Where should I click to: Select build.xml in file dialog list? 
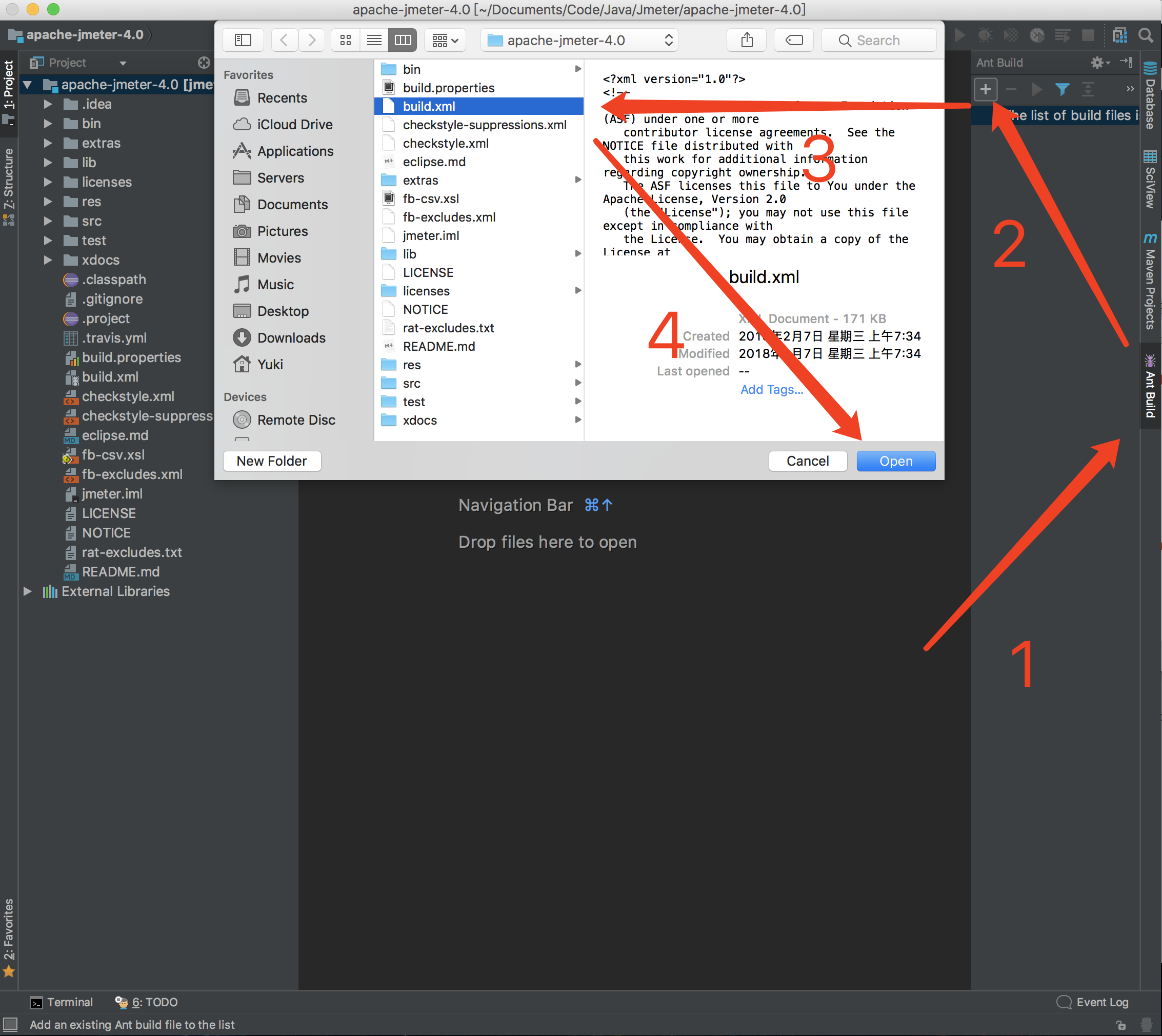click(x=478, y=107)
